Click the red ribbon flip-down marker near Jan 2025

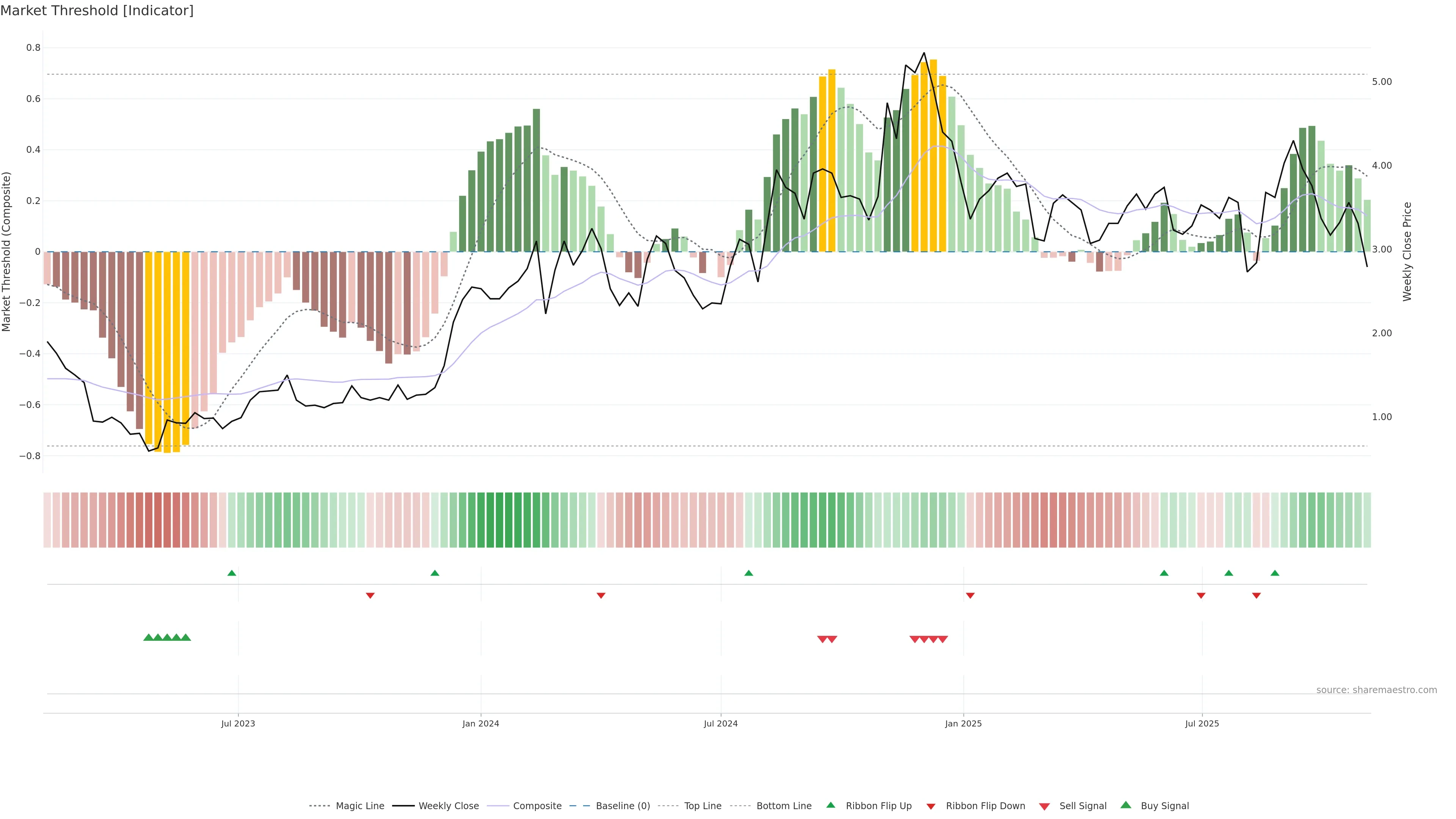(x=970, y=596)
